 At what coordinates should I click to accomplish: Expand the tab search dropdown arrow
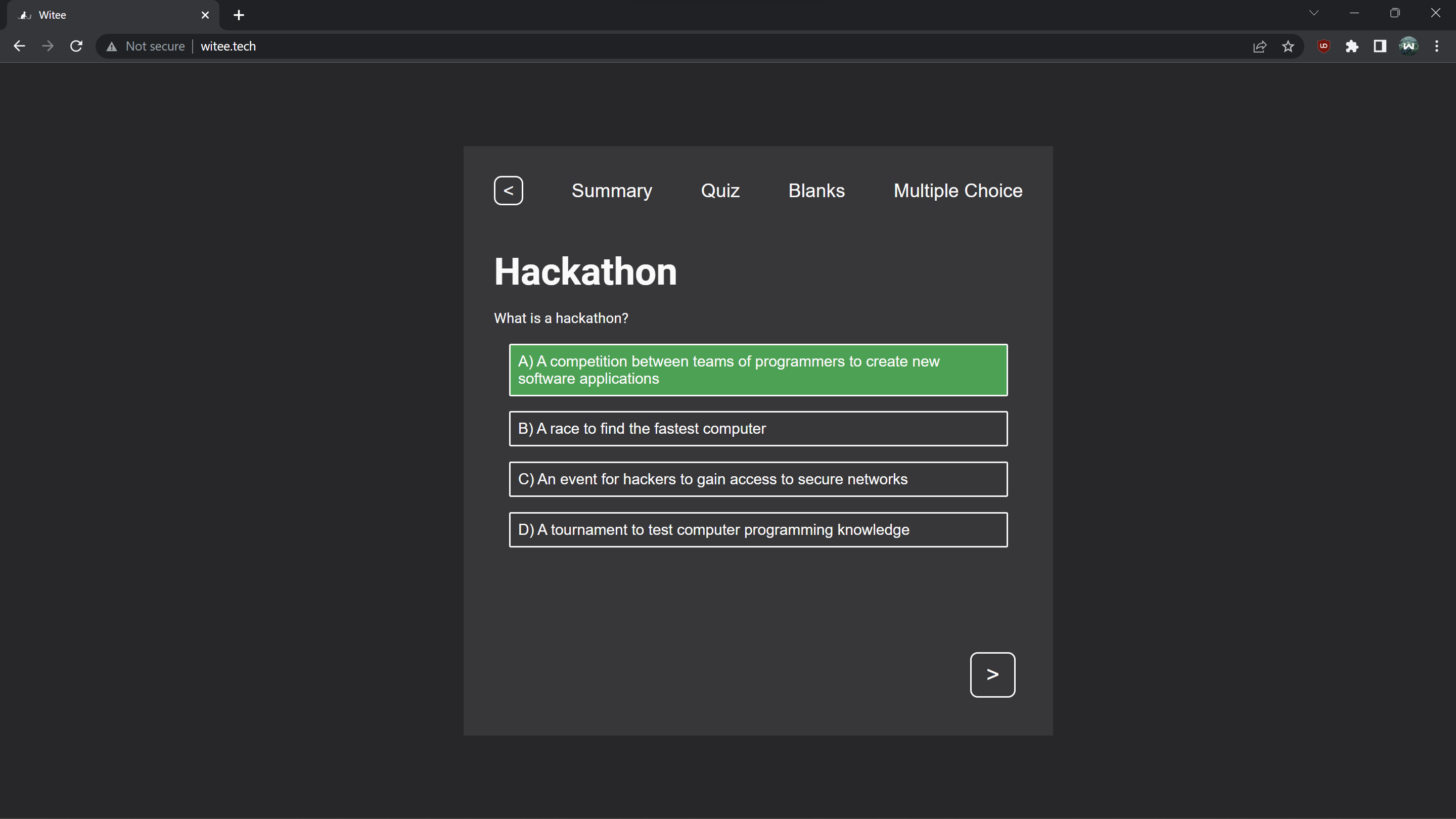[x=1313, y=14]
